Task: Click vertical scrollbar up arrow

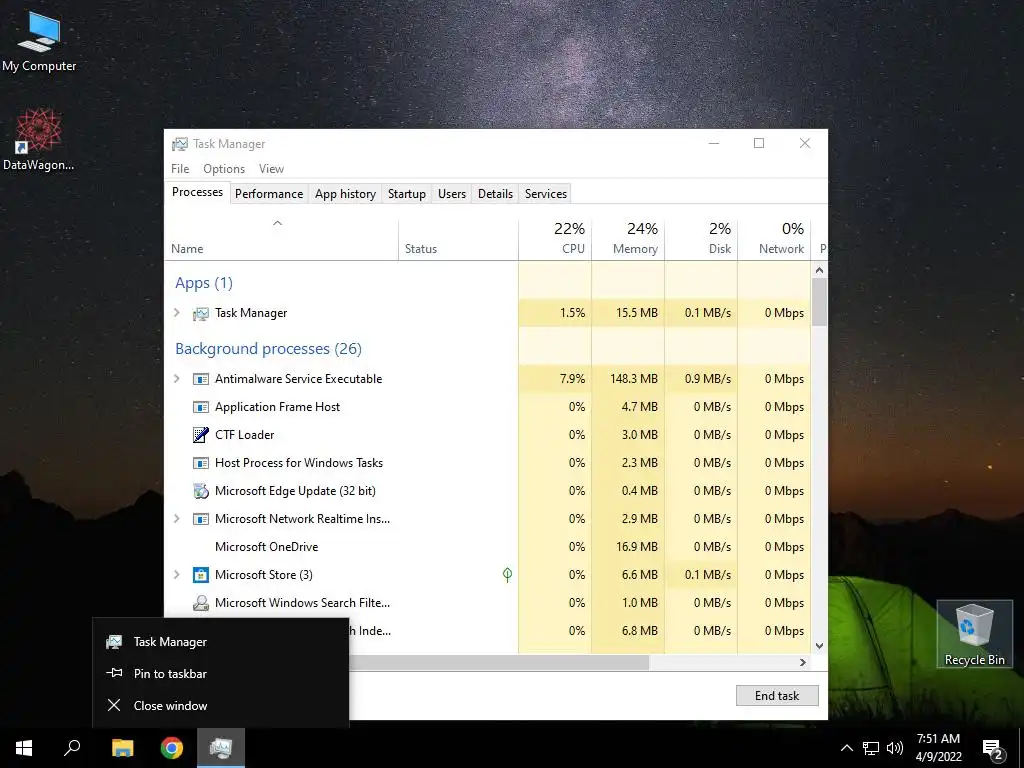Action: tap(820, 270)
